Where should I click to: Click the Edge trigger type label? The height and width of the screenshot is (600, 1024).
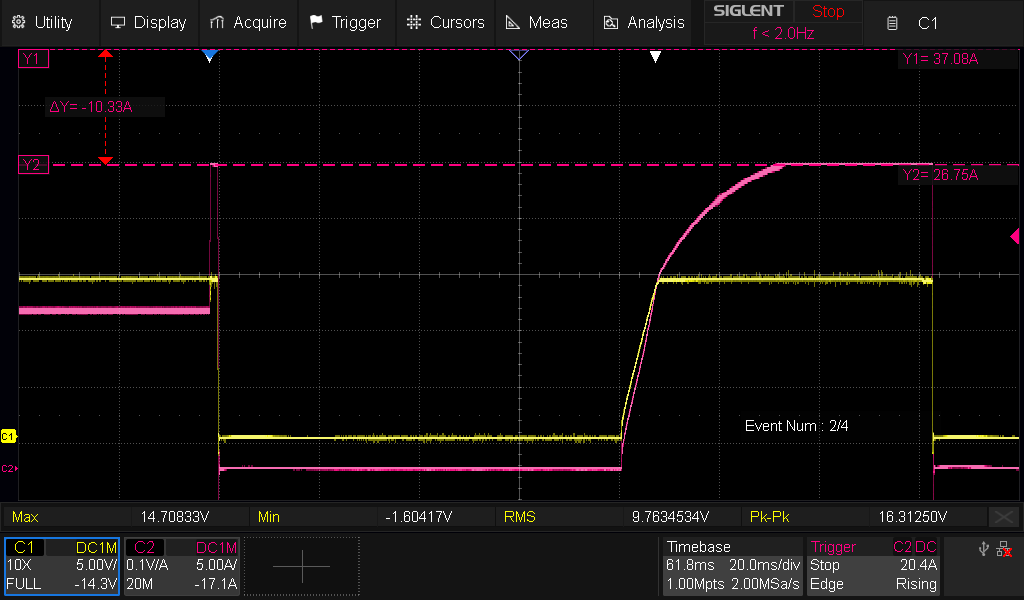click(827, 584)
